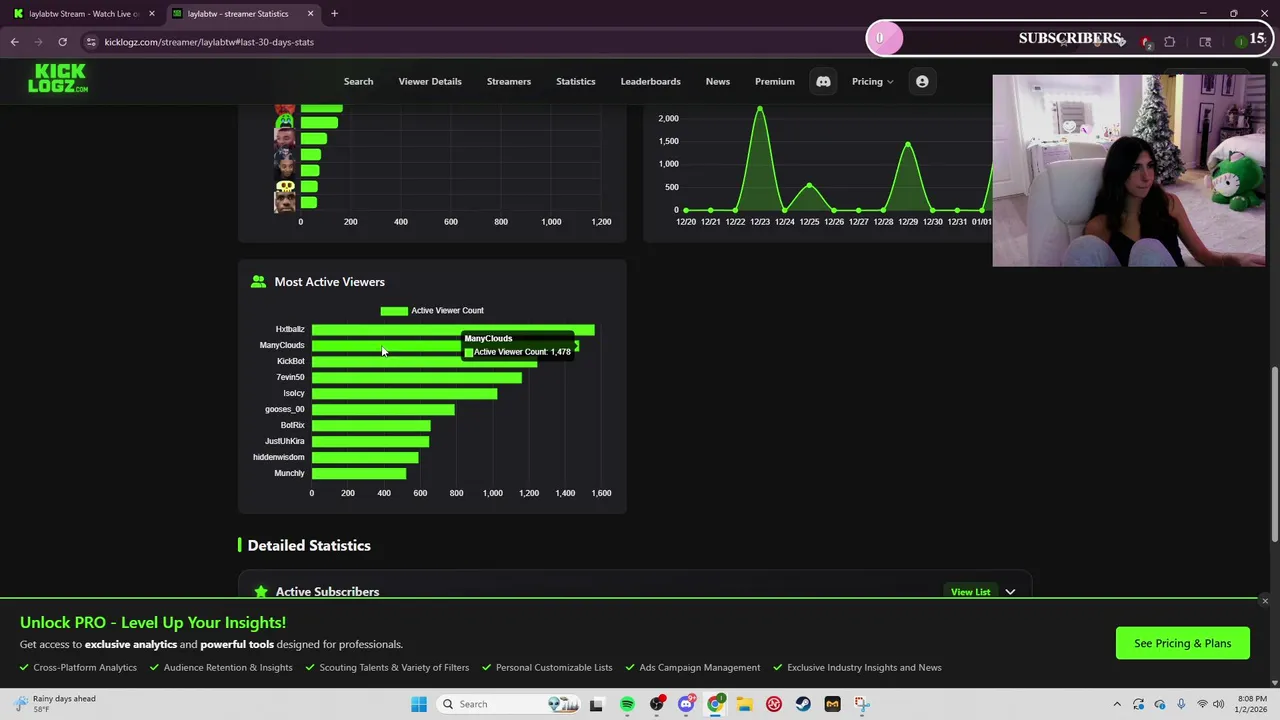Click the 7evin50 bar in chart
Screen dimensions: 1280x720
click(416, 377)
